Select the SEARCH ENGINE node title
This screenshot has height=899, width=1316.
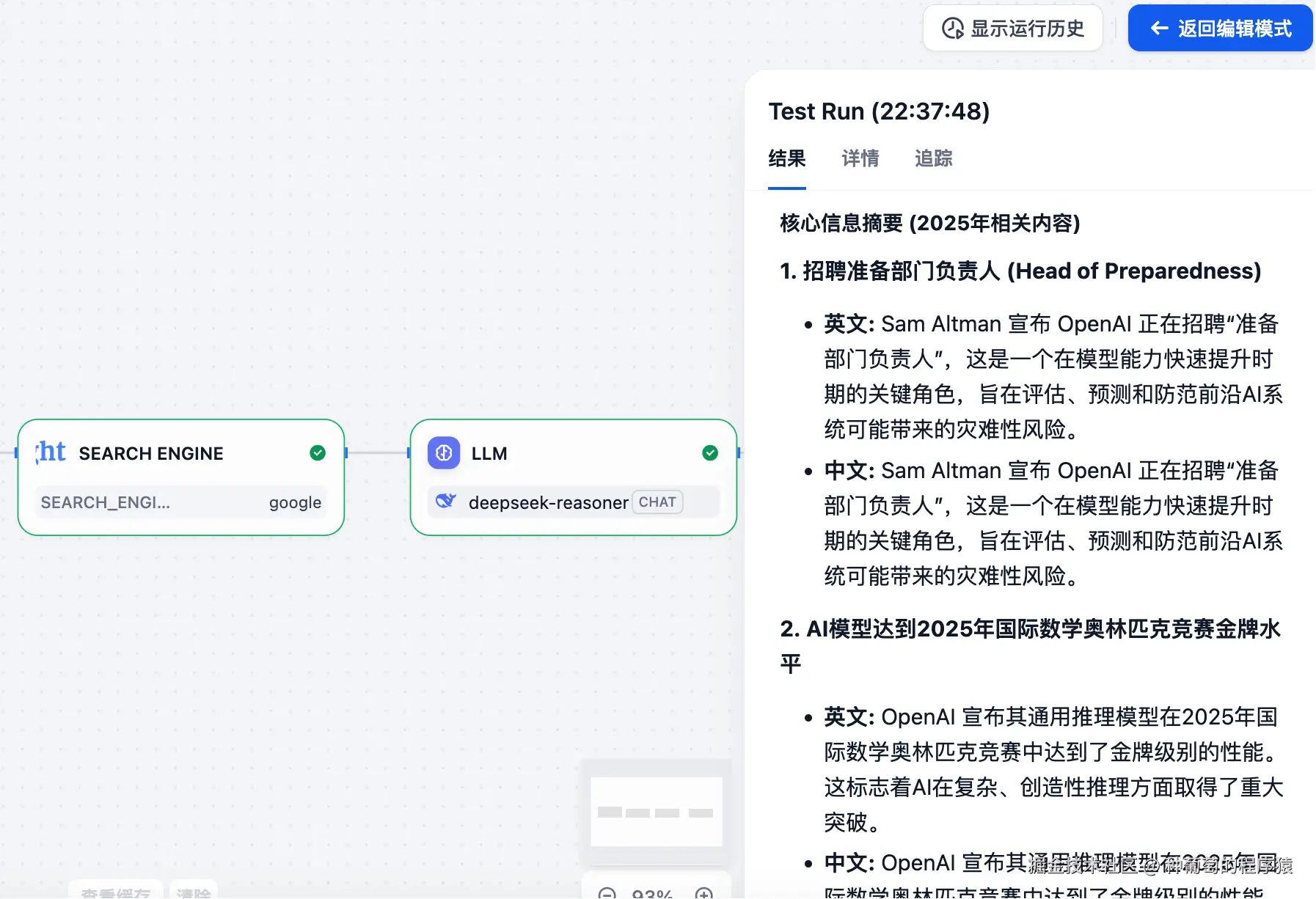tap(151, 454)
